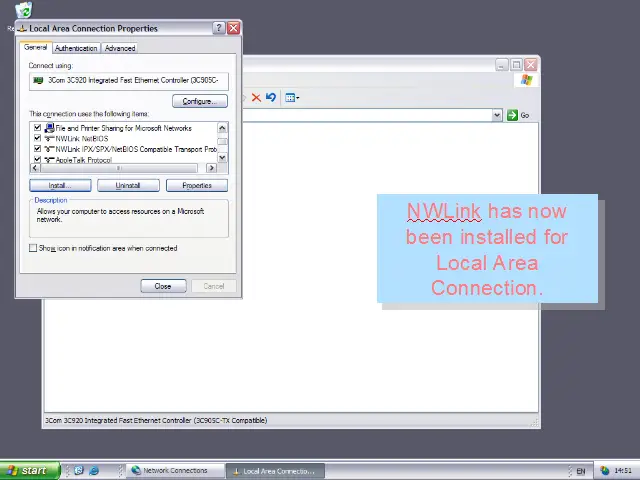
Task: Expand the address bar dropdown arrow
Action: pos(497,115)
